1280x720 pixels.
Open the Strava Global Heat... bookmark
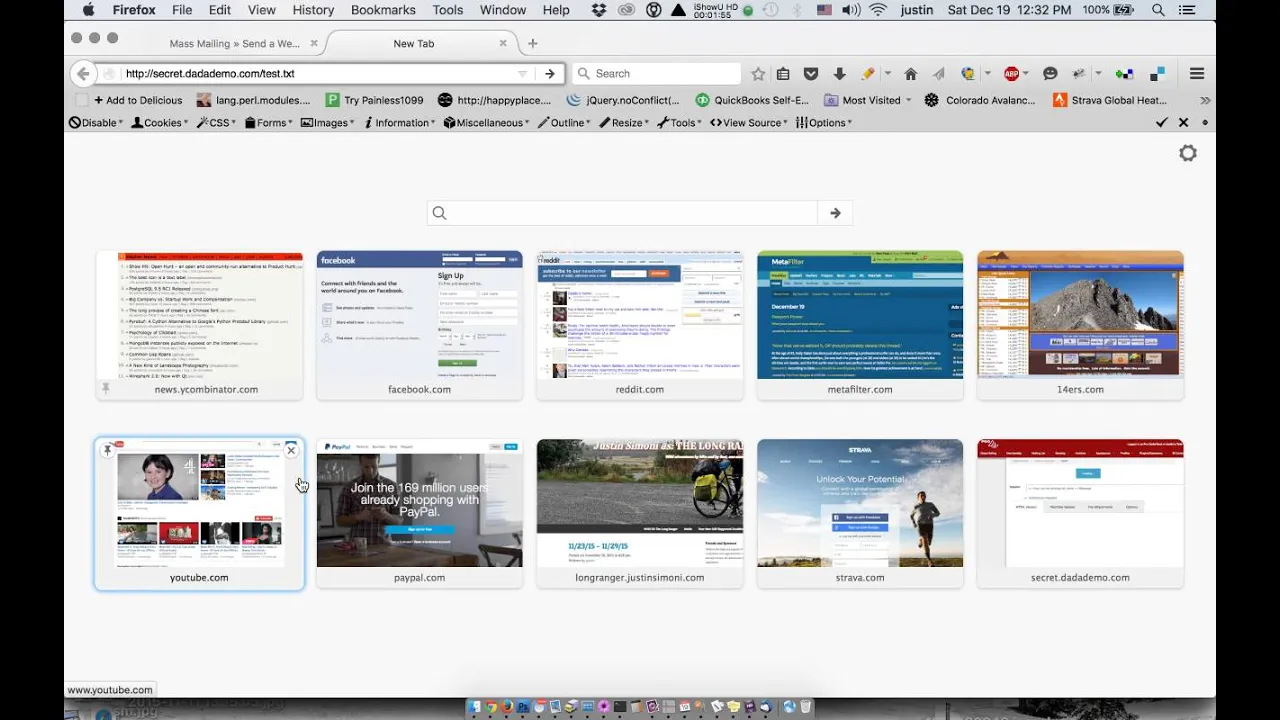pyautogui.click(x=1110, y=100)
